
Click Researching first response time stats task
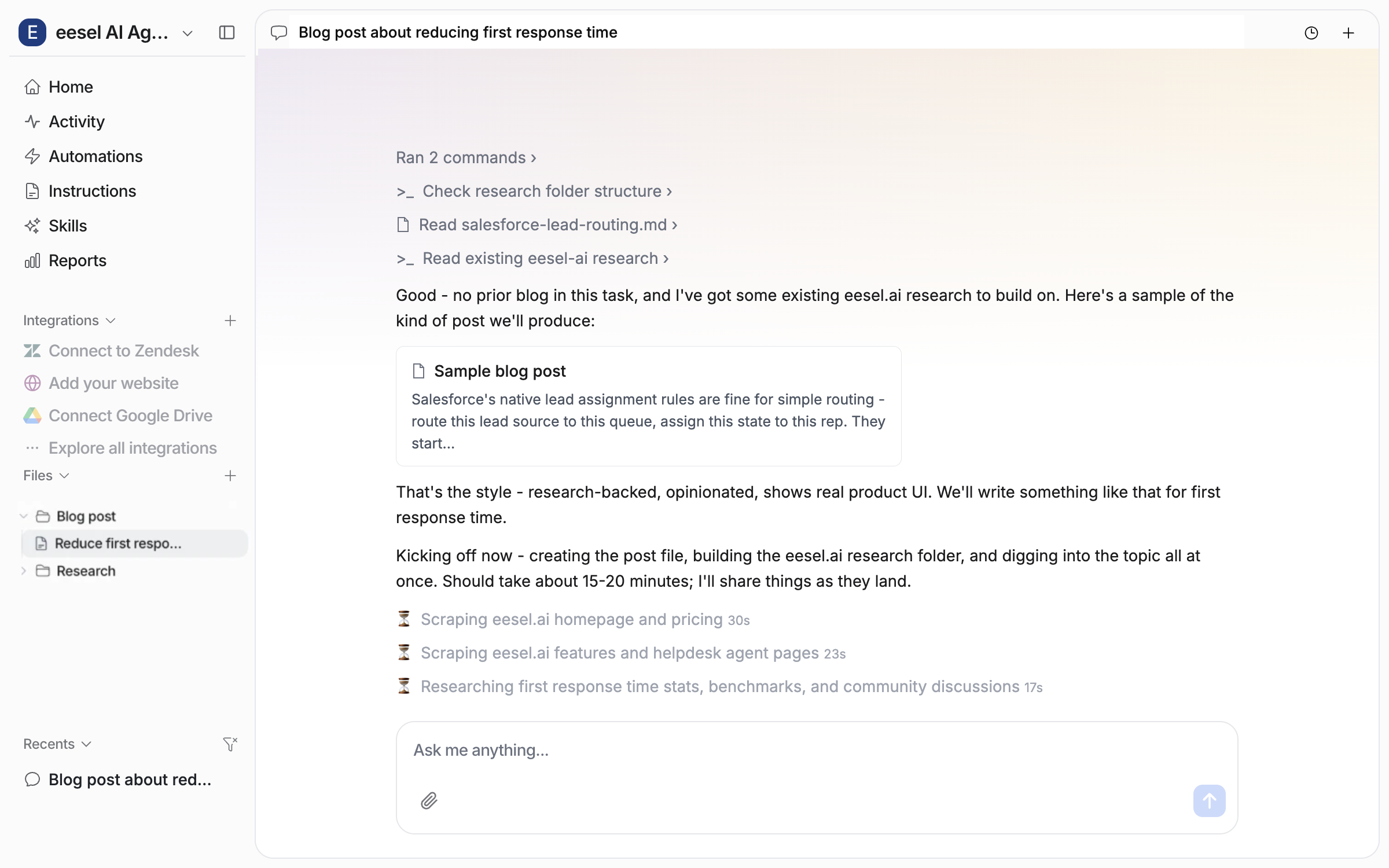[719, 686]
